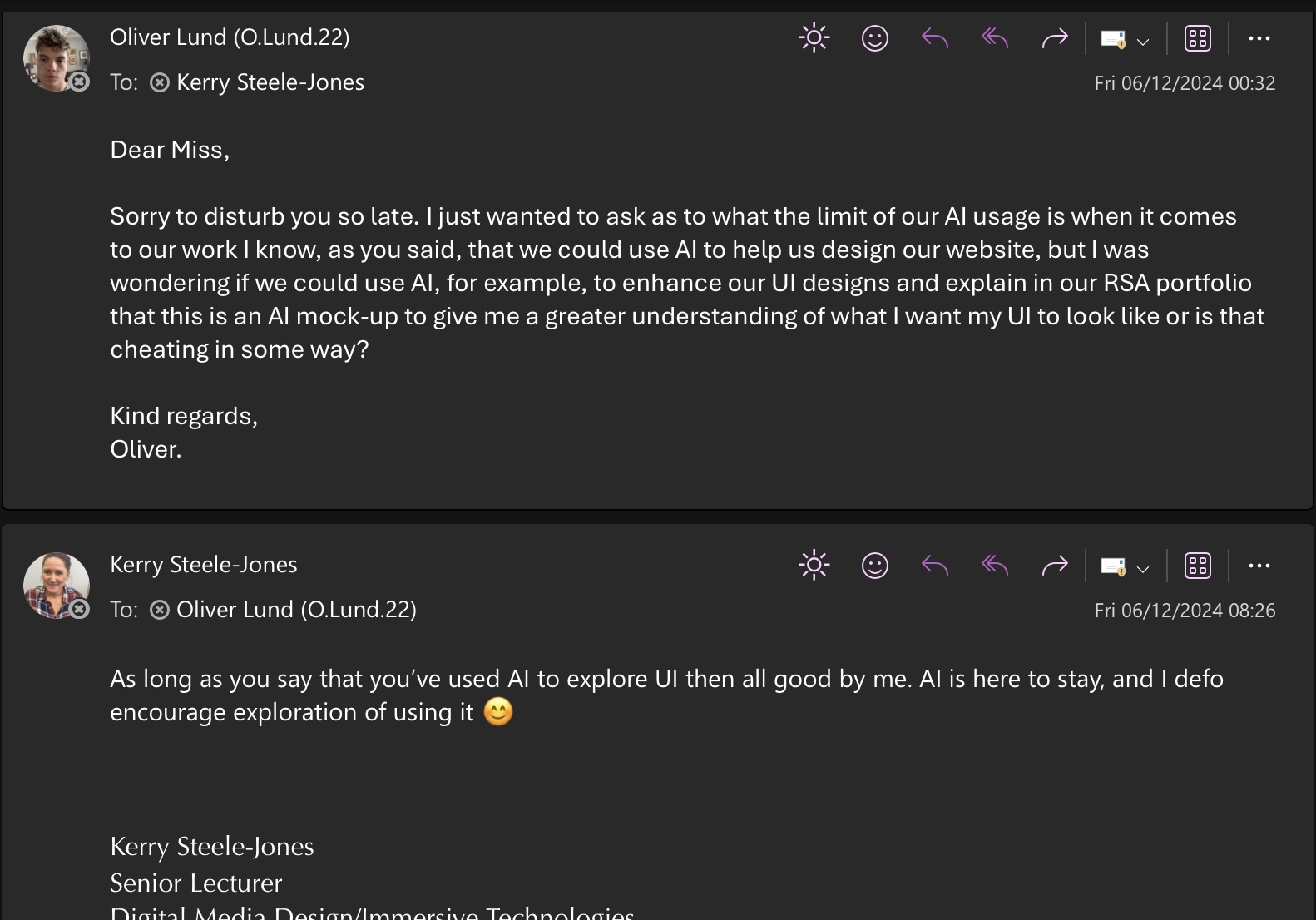Show more actions for Kerry's reply
Screen dimensions: 1316x920
point(1259,566)
